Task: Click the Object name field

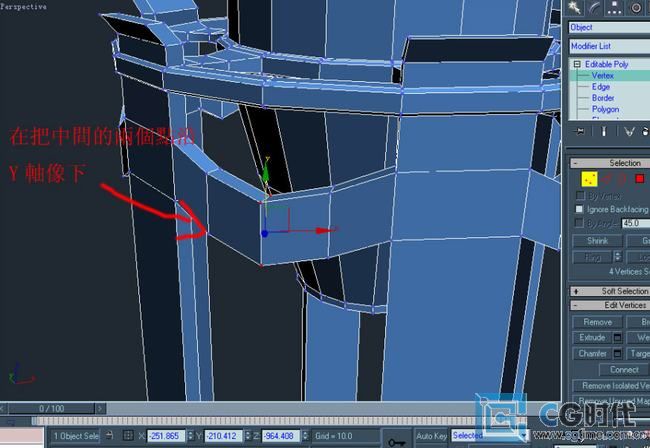Action: [x=609, y=27]
